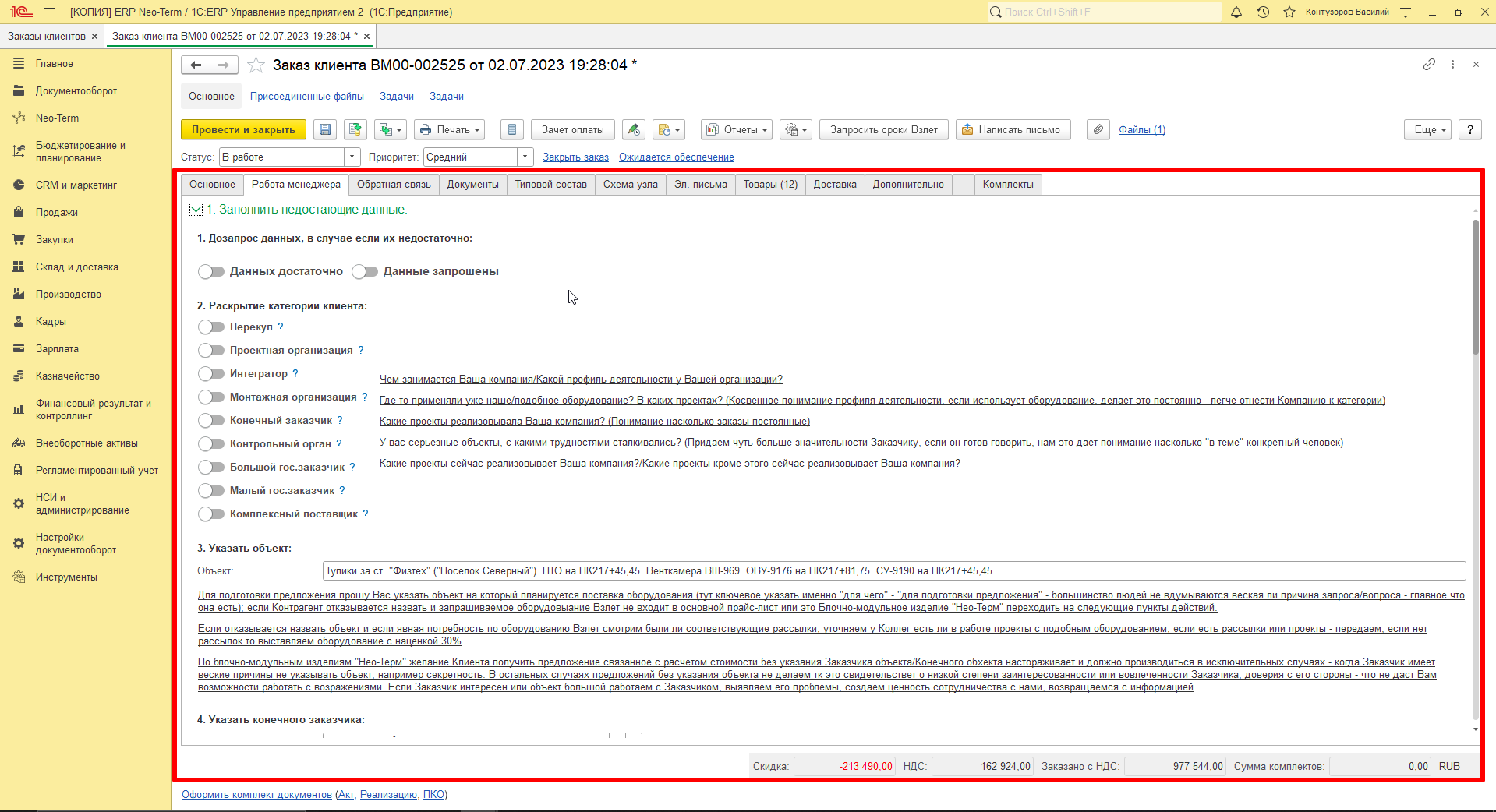Screen dimensions: 1496x812
Task: Click into the Объект input field
Action: point(894,570)
